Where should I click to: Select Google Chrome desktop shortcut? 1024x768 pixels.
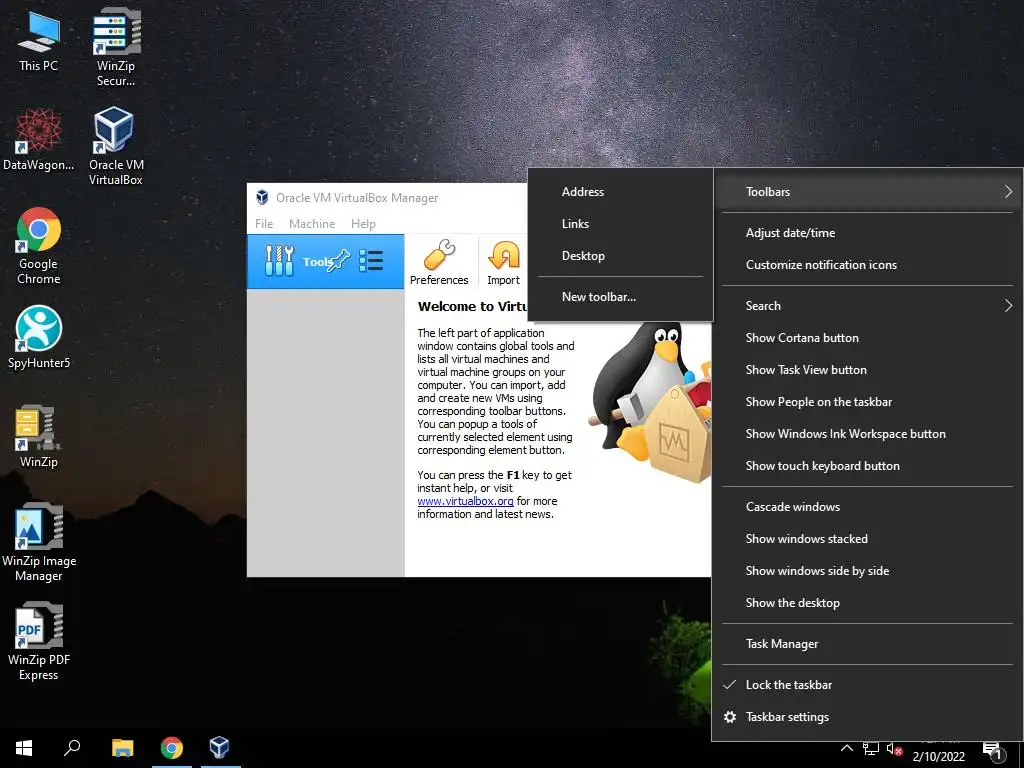(39, 246)
